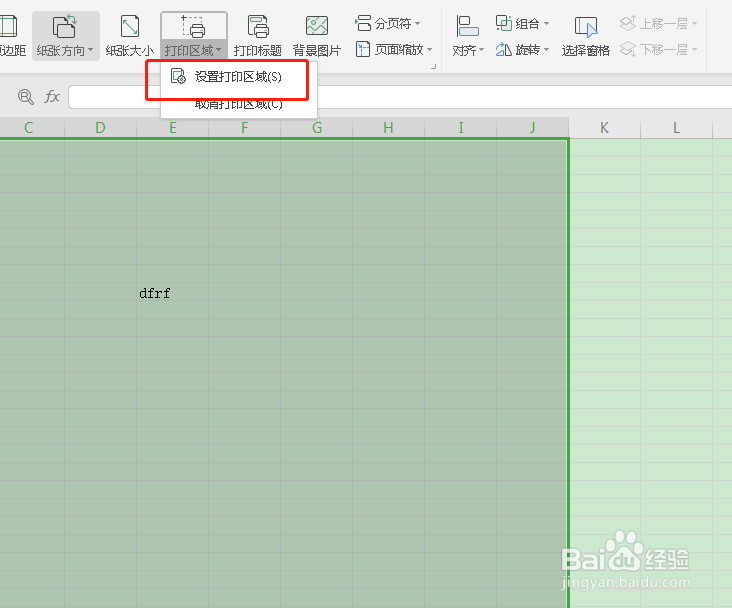732x608 pixels.
Task: Select column F header
Action: [245, 127]
